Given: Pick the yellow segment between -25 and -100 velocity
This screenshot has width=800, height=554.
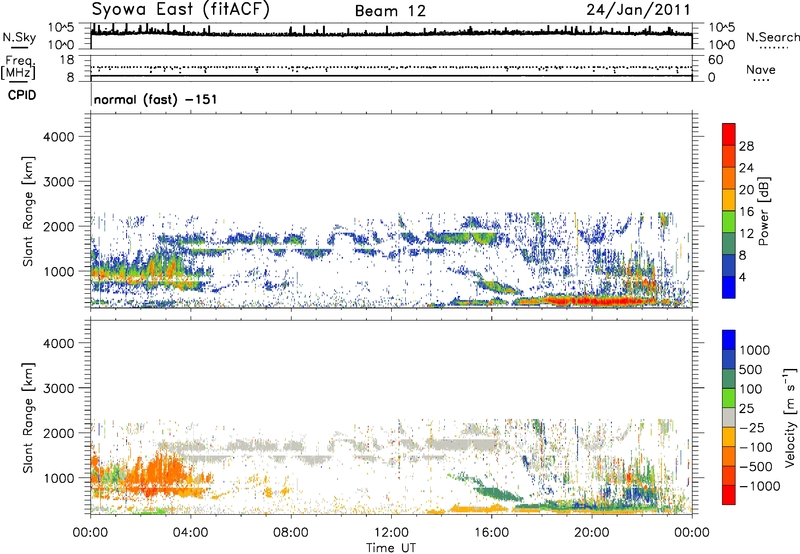Looking at the screenshot, I should pyautogui.click(x=729, y=437).
